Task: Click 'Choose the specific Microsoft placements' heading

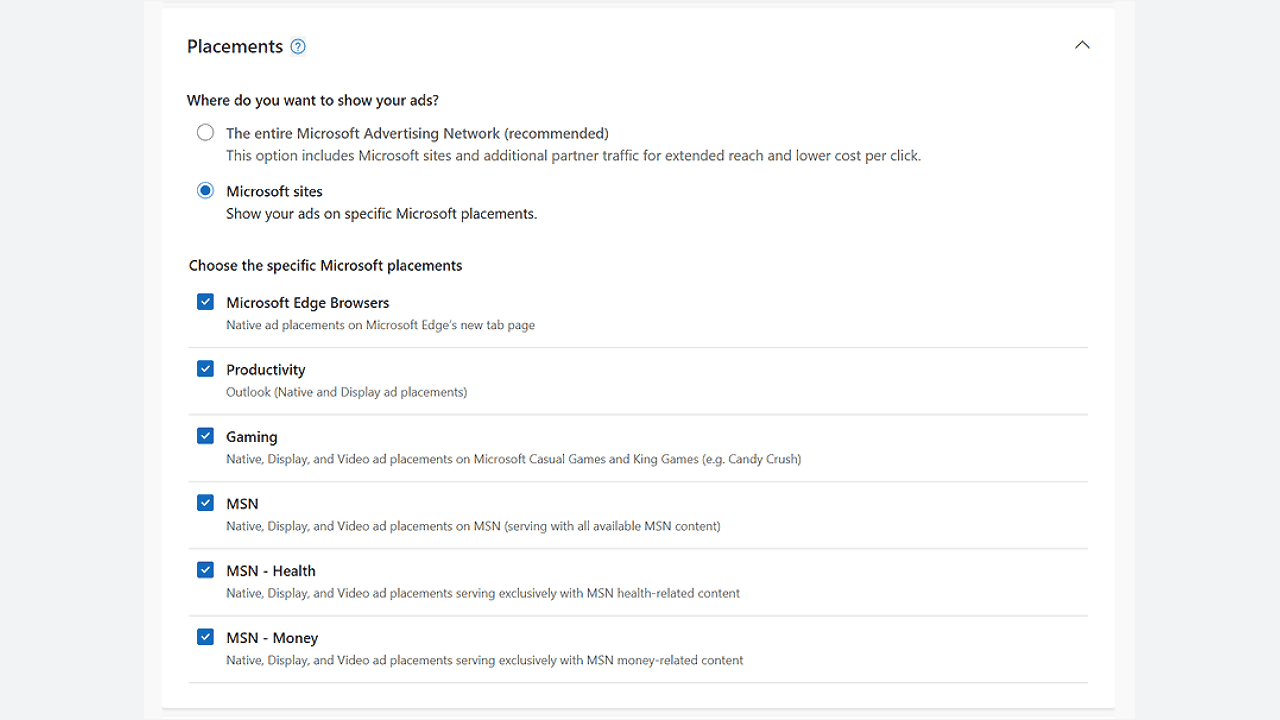Action: point(326,266)
